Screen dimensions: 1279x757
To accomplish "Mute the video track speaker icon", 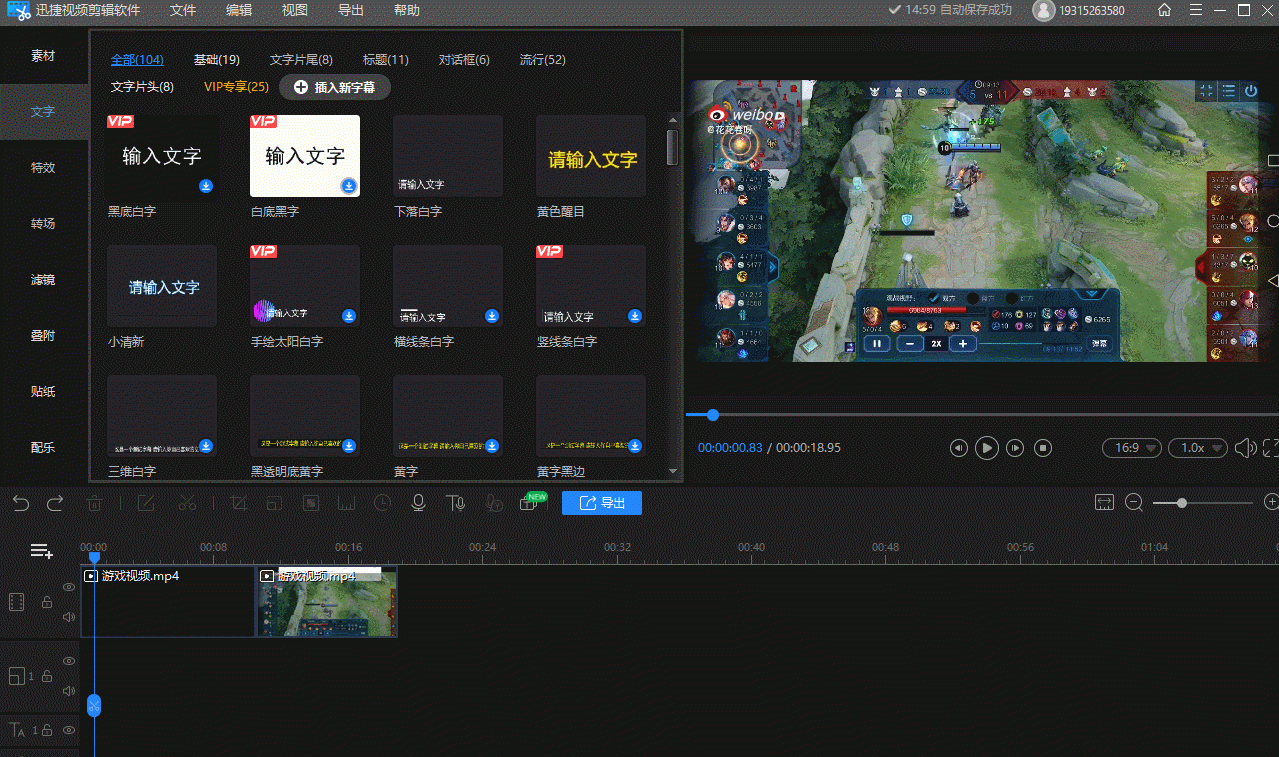I will [x=69, y=617].
